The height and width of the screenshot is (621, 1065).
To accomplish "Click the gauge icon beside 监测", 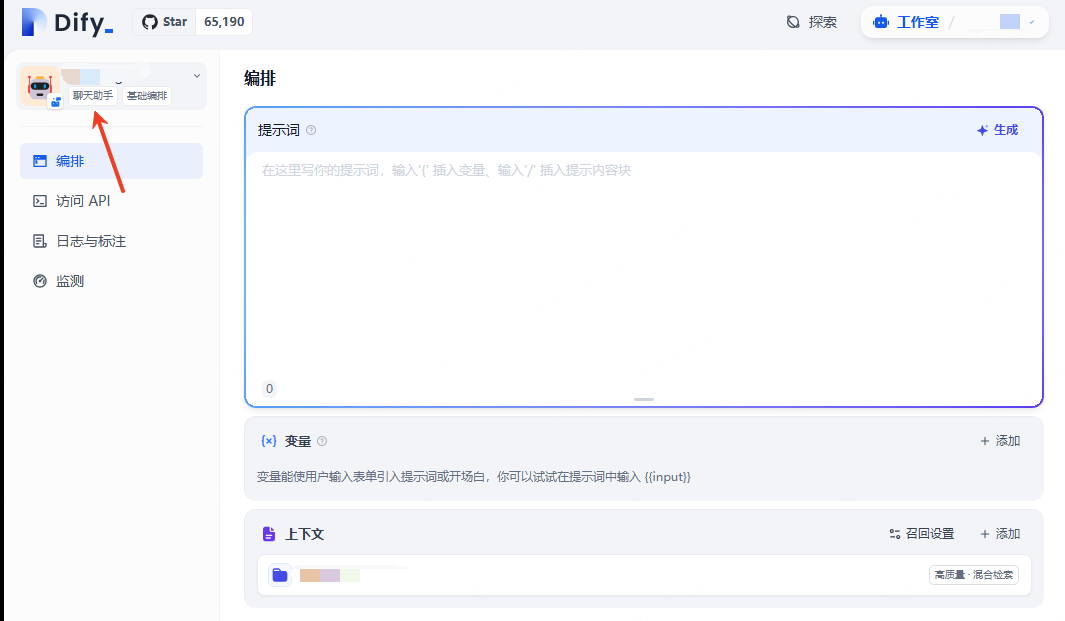I will click(40, 281).
